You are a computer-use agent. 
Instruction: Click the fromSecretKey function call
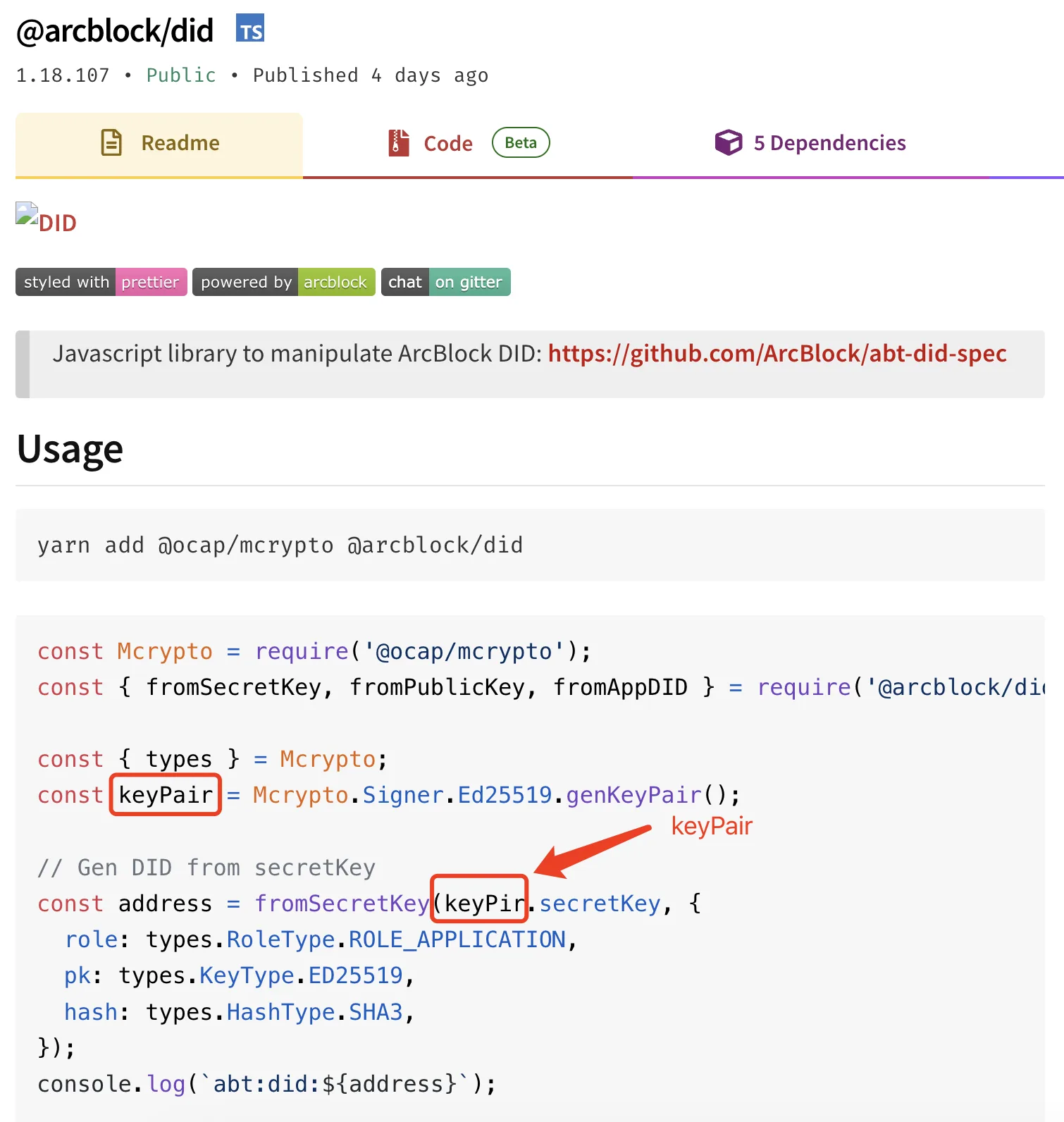pyautogui.click(x=342, y=904)
